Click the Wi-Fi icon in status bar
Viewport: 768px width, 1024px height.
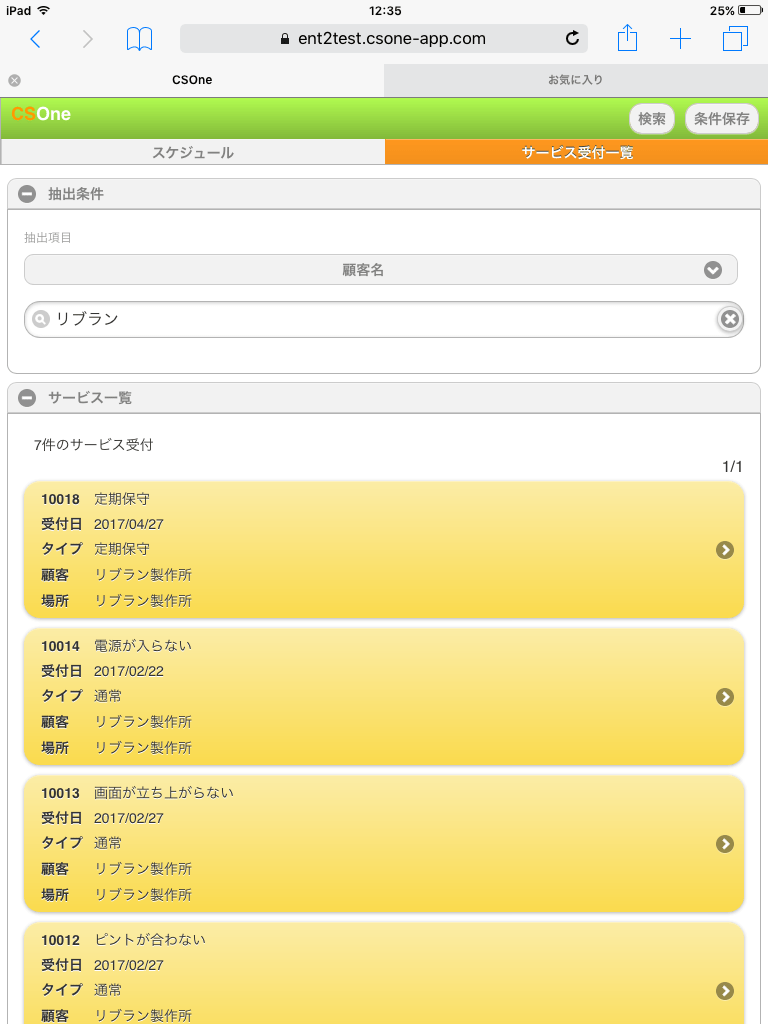tap(44, 10)
